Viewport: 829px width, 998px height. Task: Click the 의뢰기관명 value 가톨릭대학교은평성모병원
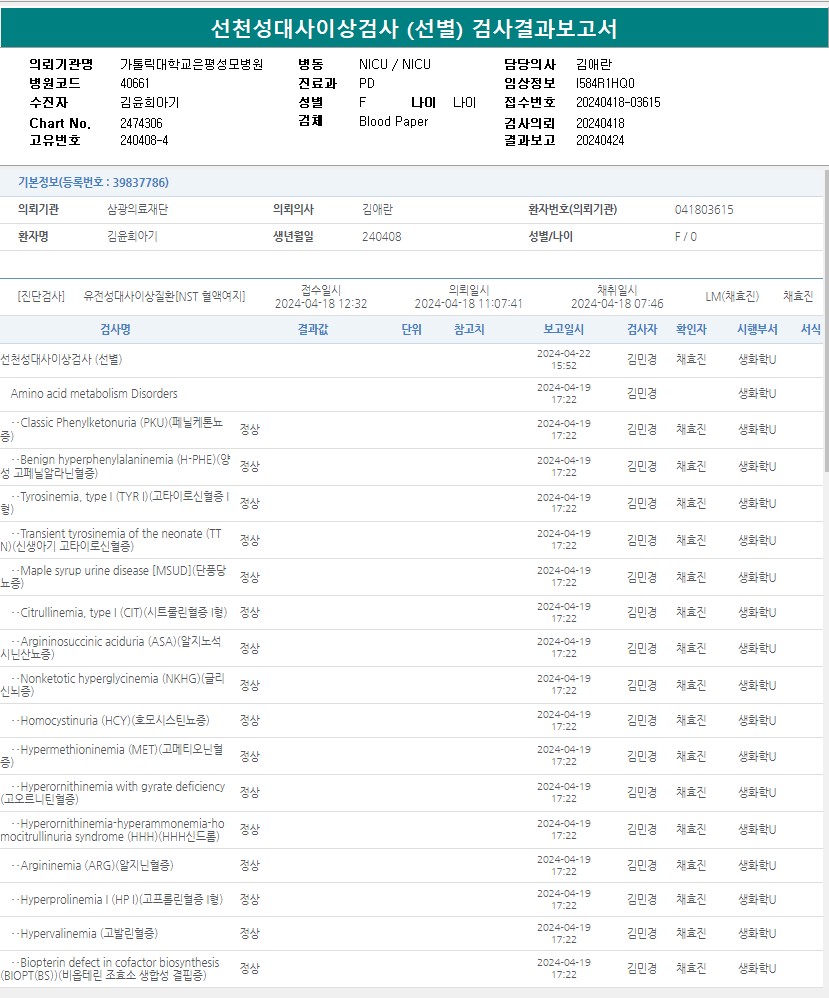pyautogui.click(x=192, y=64)
